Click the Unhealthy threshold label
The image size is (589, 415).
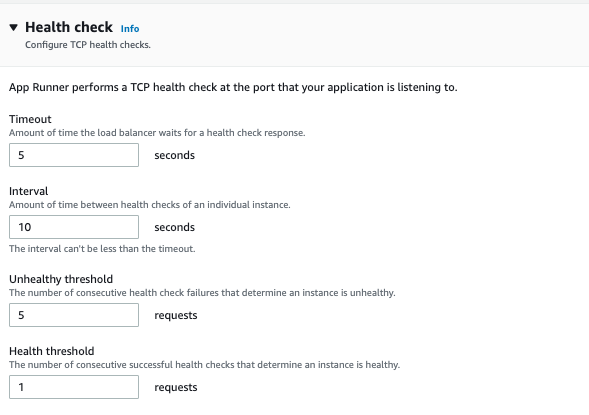(x=61, y=279)
